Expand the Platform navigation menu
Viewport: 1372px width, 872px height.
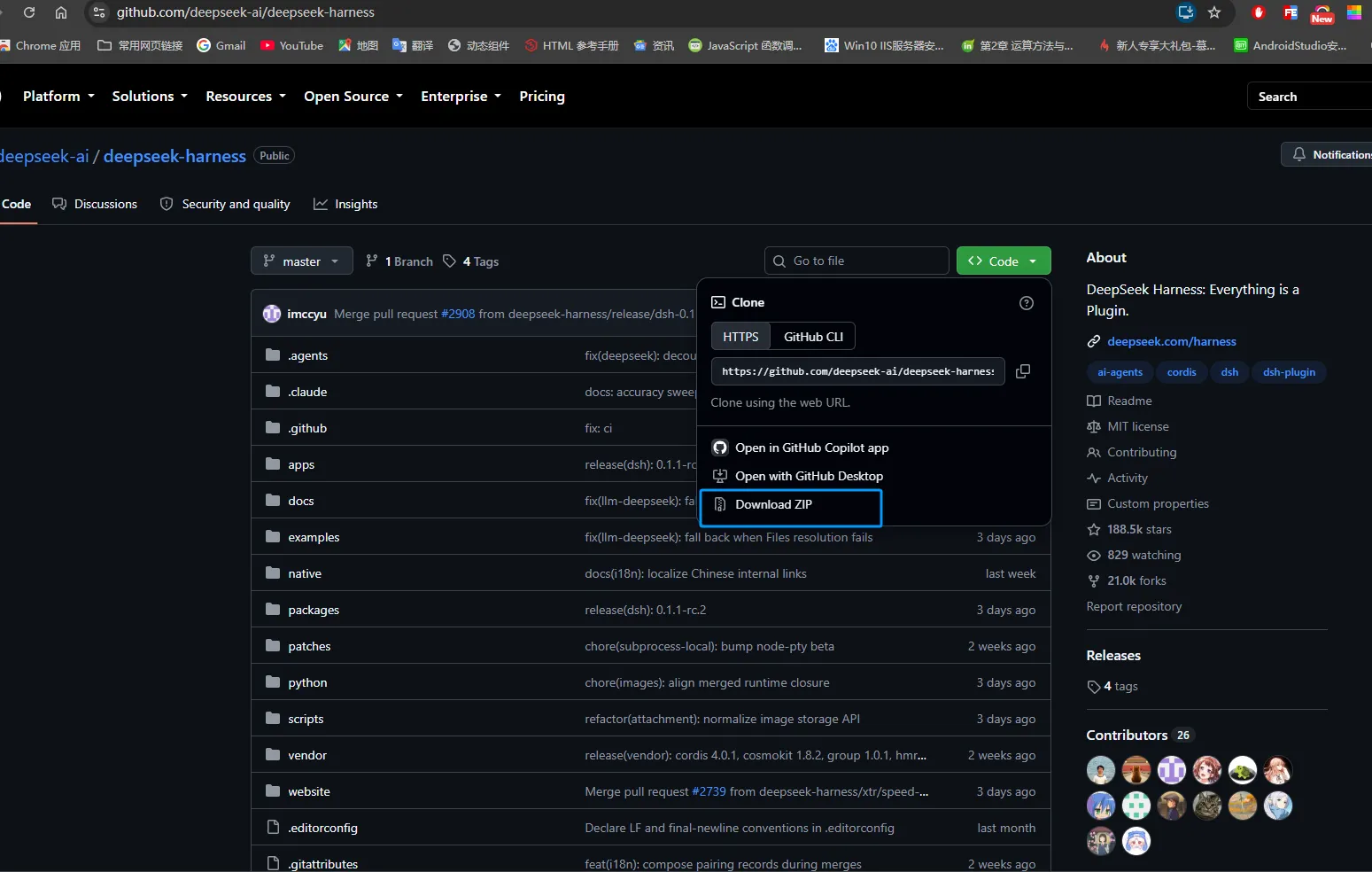[58, 96]
